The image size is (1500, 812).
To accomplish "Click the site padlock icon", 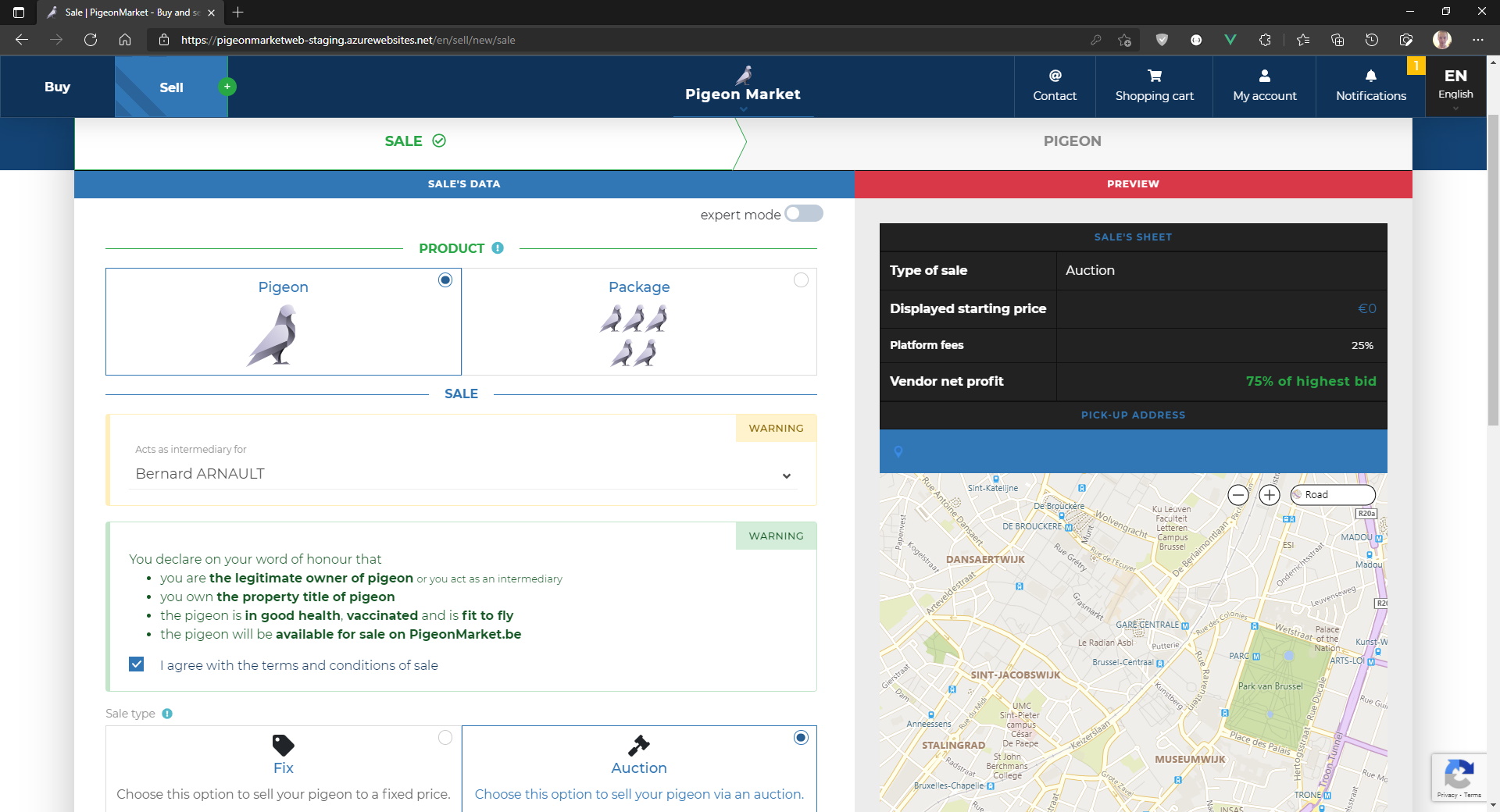I will (163, 40).
